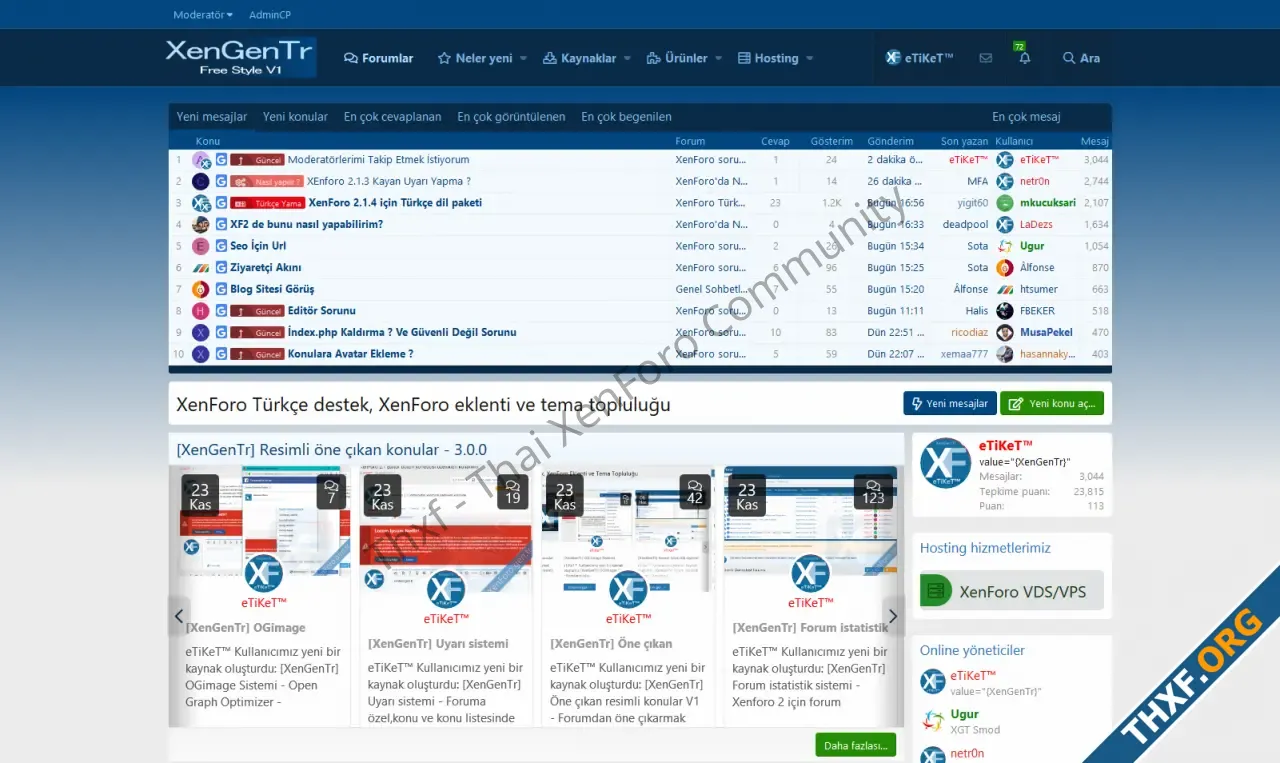Click thread starter avatar for Editör Sorunu
The image size is (1280, 763).
pyautogui.click(x=201, y=311)
